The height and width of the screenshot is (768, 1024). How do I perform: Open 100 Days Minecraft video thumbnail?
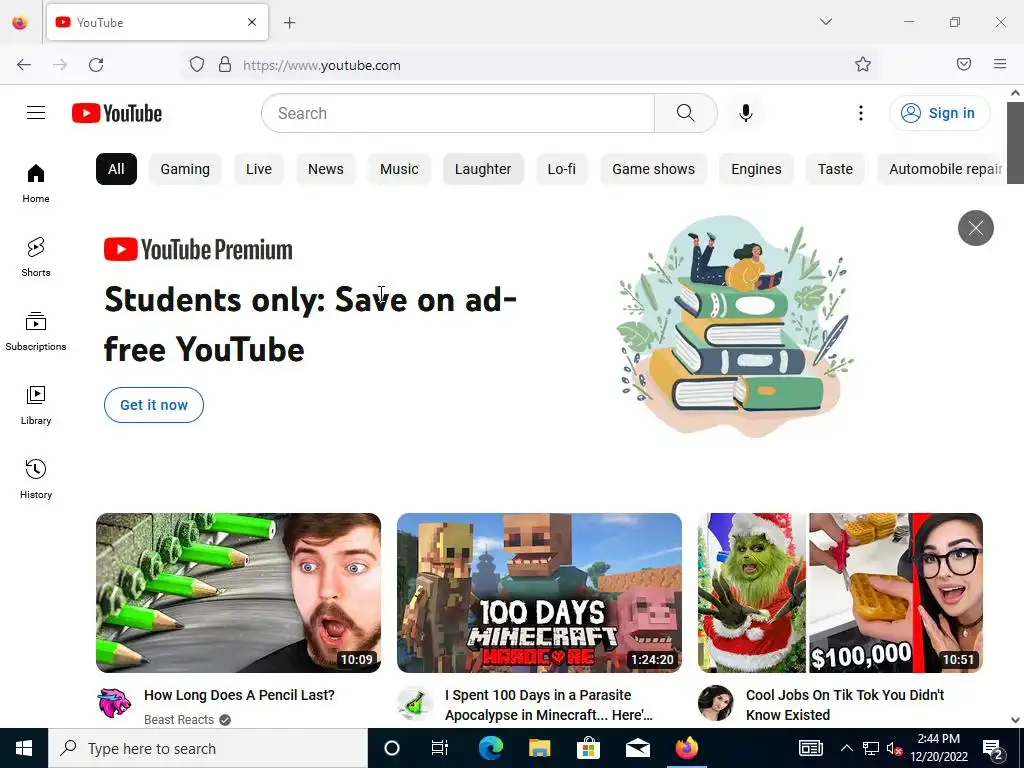539,592
